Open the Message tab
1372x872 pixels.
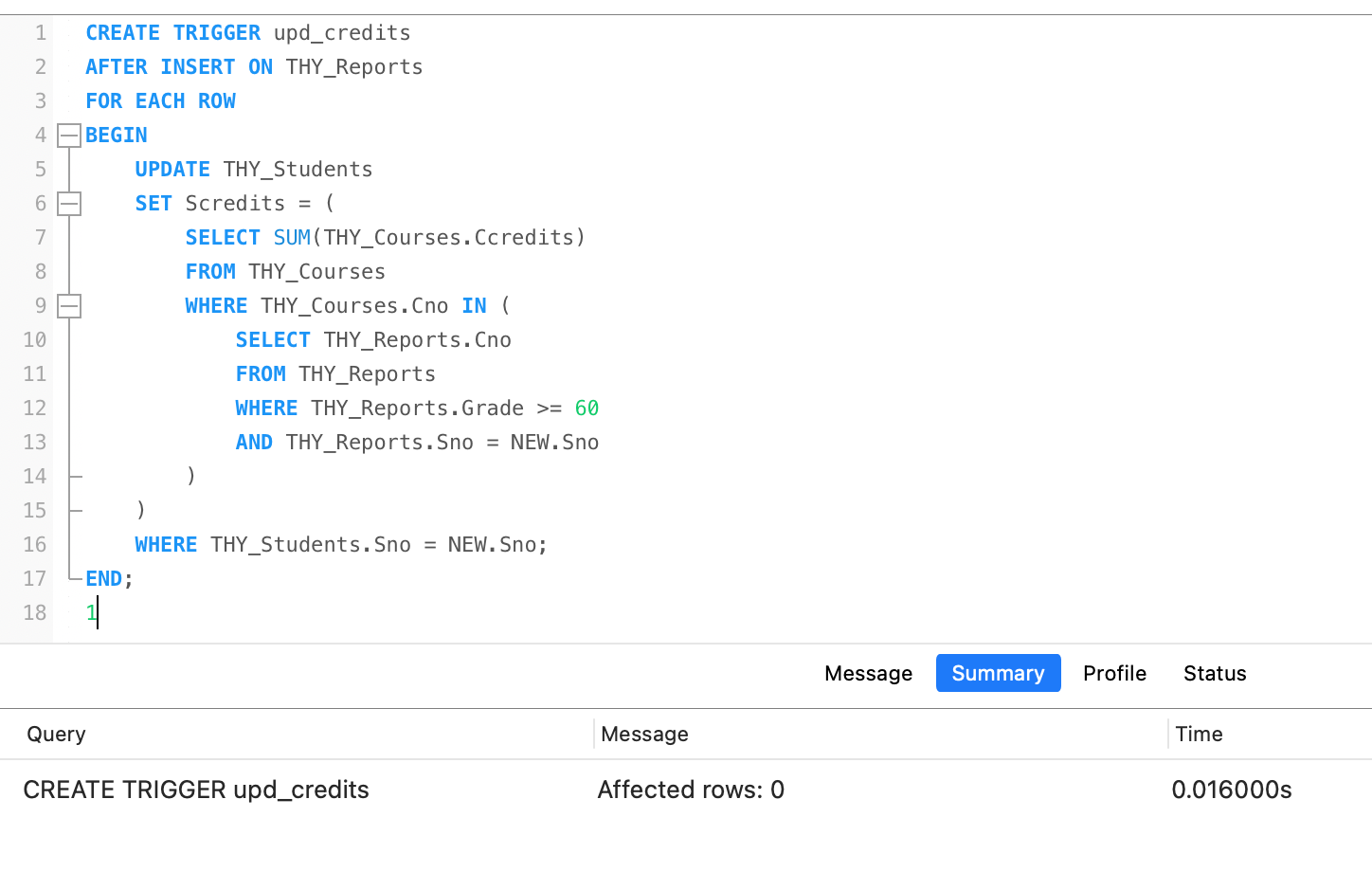(868, 674)
